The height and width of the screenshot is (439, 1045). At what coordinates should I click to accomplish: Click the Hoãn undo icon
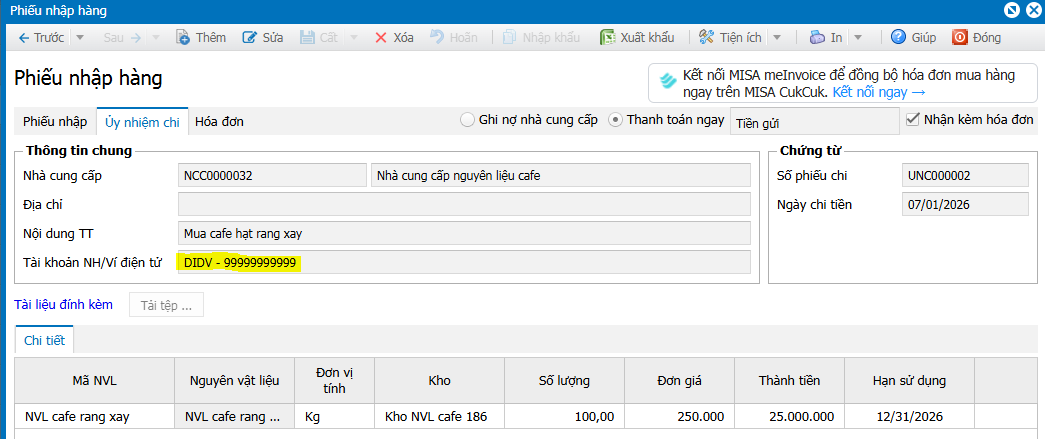coord(437,37)
